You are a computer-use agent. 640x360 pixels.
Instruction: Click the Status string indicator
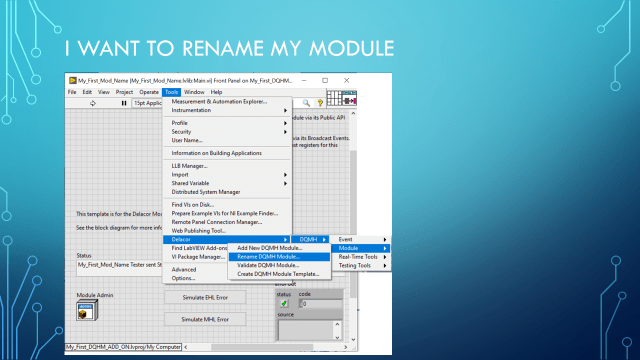point(119,268)
